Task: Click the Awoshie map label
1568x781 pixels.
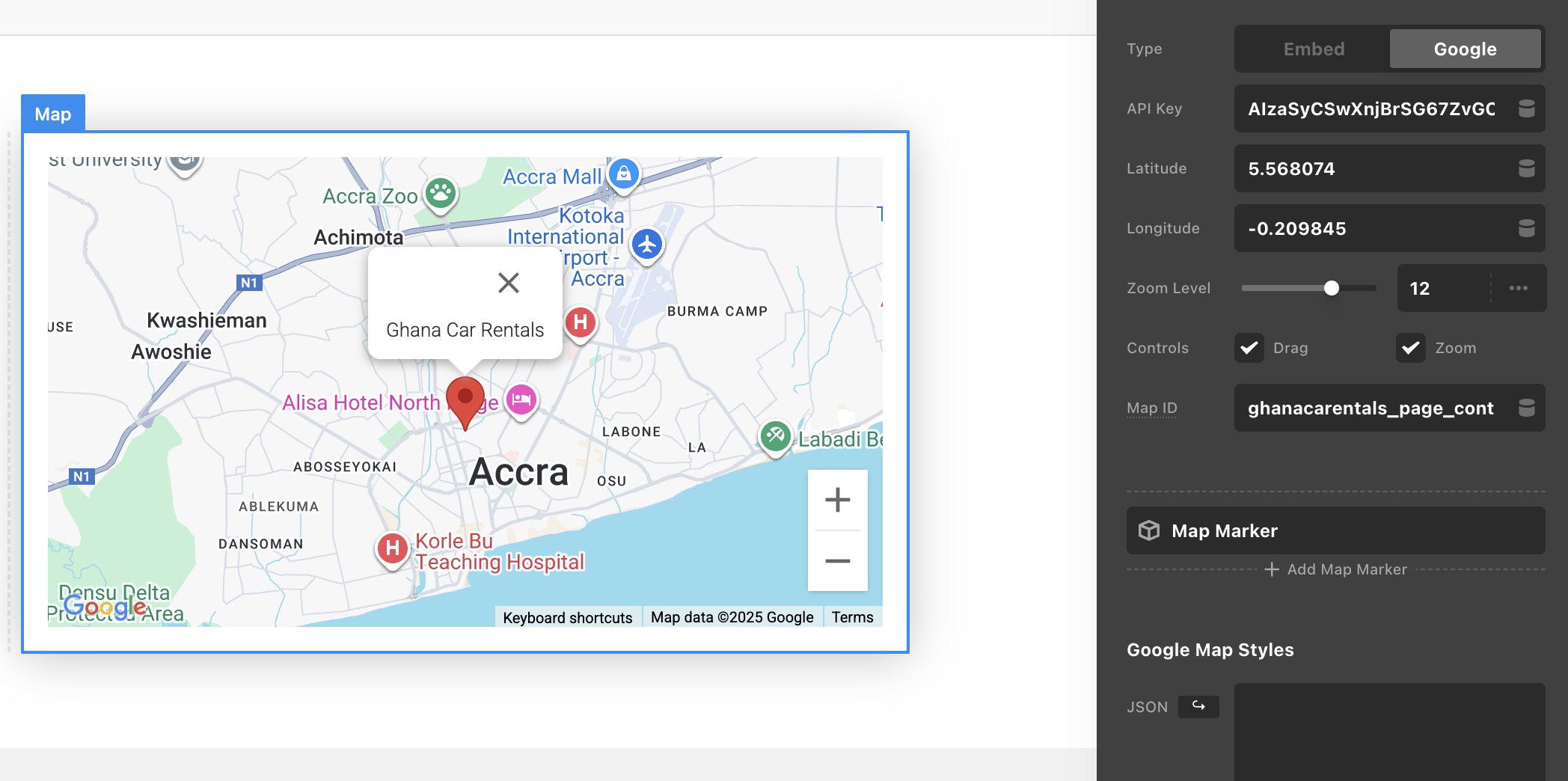Action: [171, 352]
